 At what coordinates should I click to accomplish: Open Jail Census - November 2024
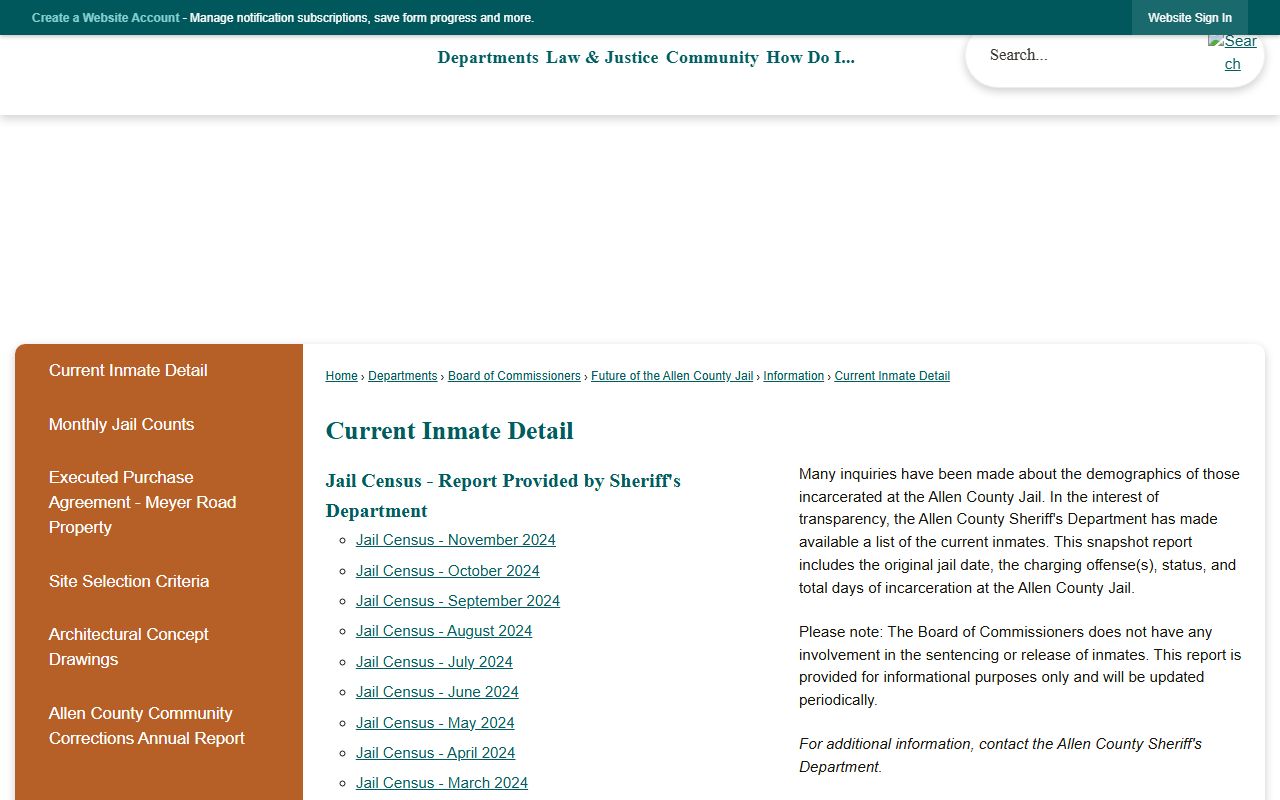click(x=456, y=540)
